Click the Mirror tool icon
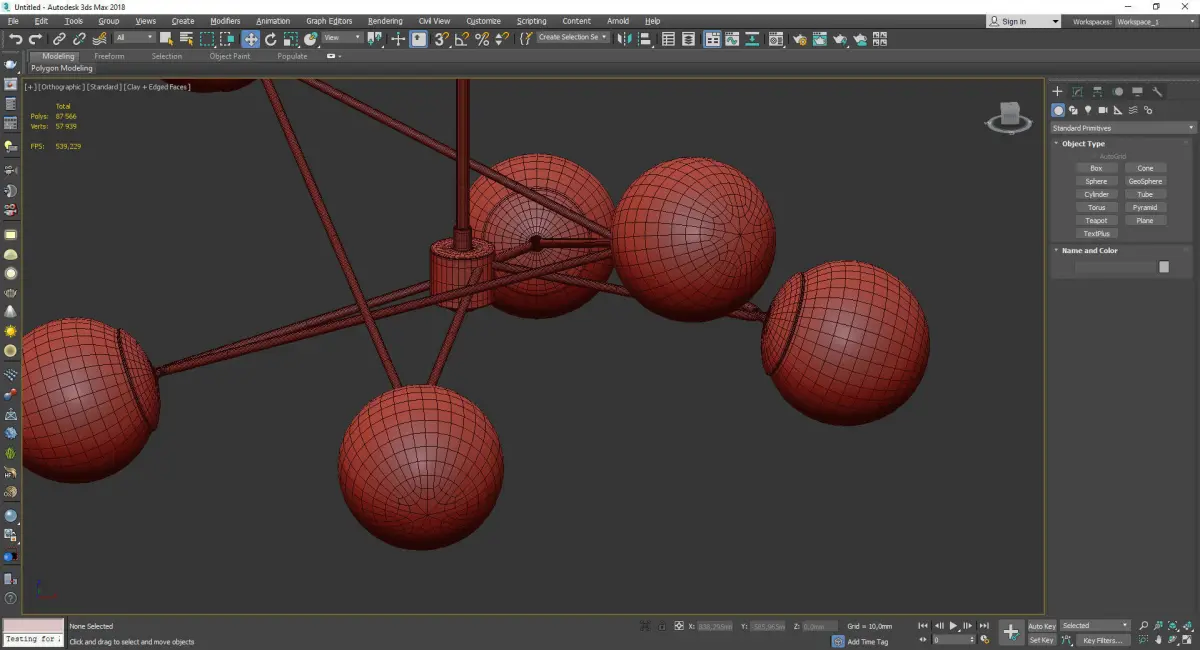Screen dimensions: 1200x650 click(x=623, y=39)
